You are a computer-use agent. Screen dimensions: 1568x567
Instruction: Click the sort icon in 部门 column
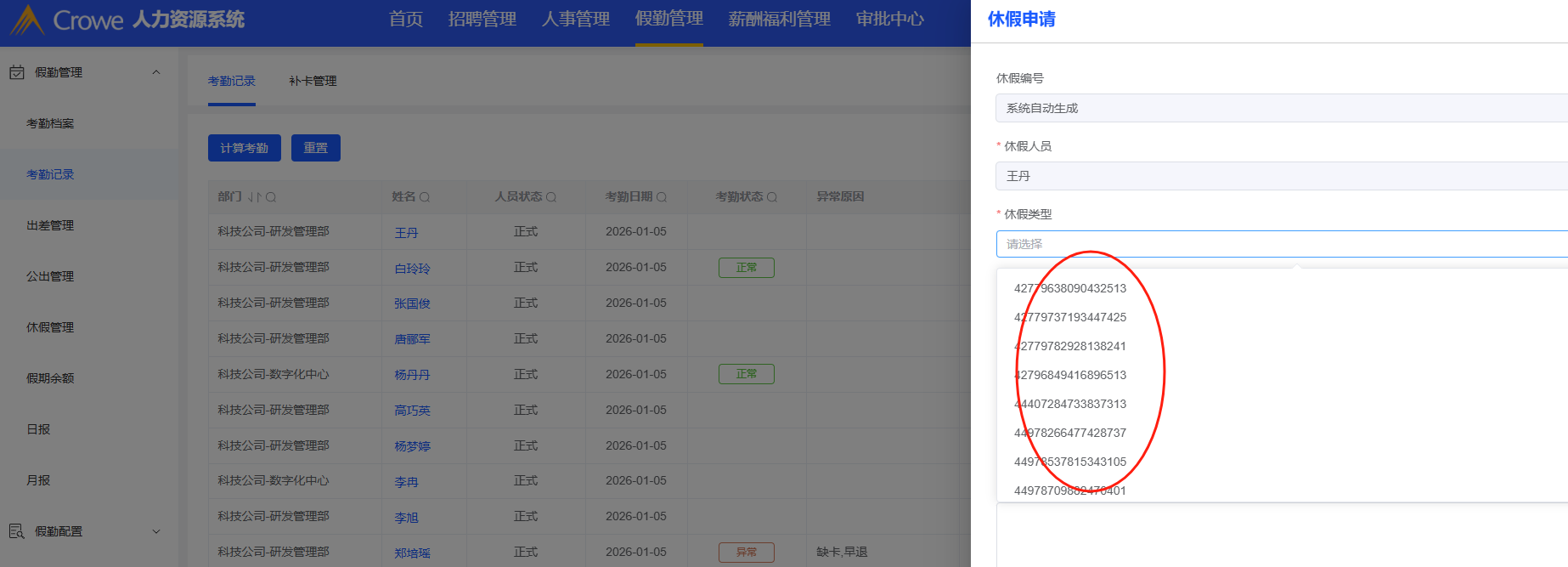[254, 197]
